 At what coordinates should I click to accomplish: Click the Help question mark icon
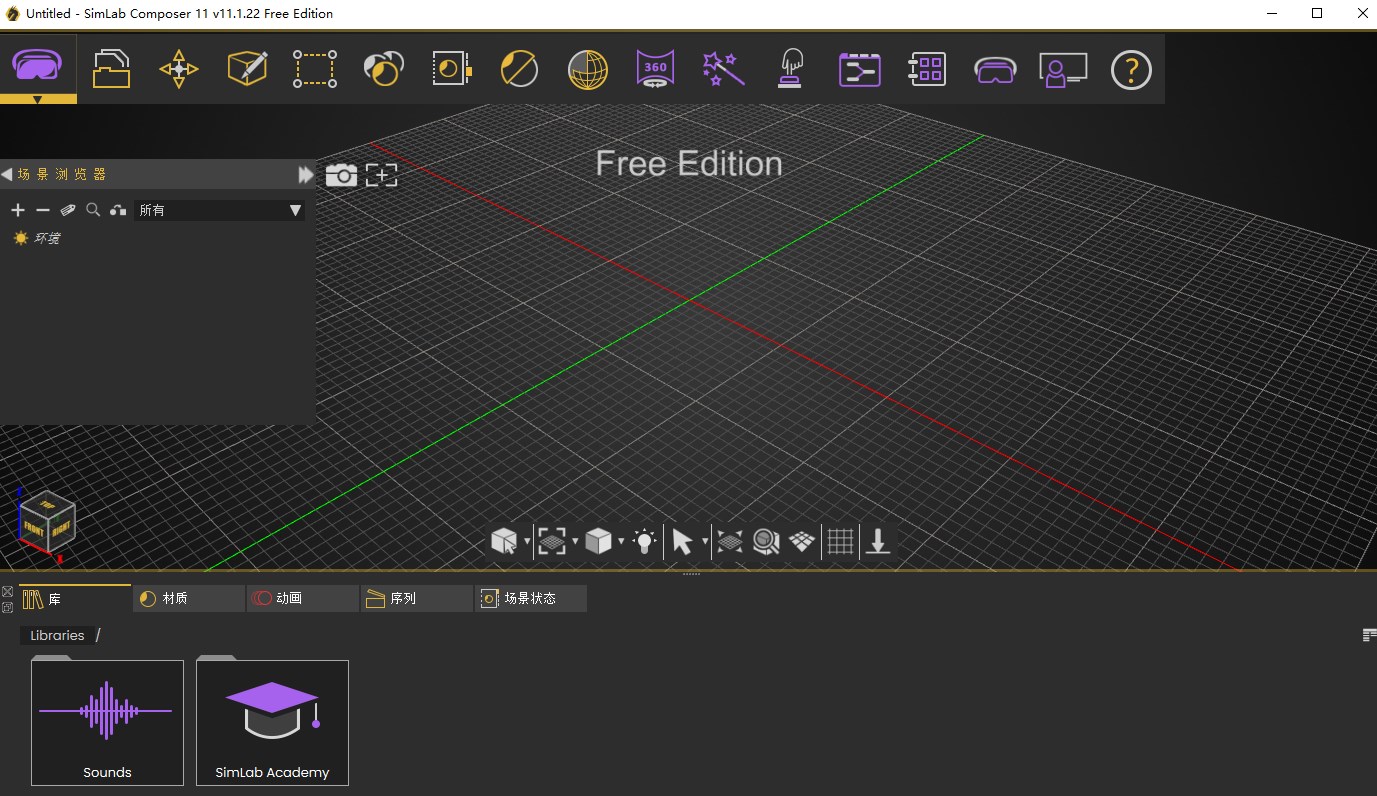tap(1130, 68)
